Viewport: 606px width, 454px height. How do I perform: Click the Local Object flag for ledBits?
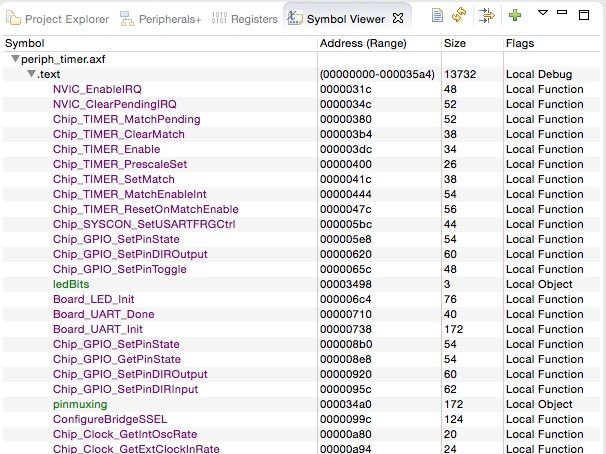point(539,284)
